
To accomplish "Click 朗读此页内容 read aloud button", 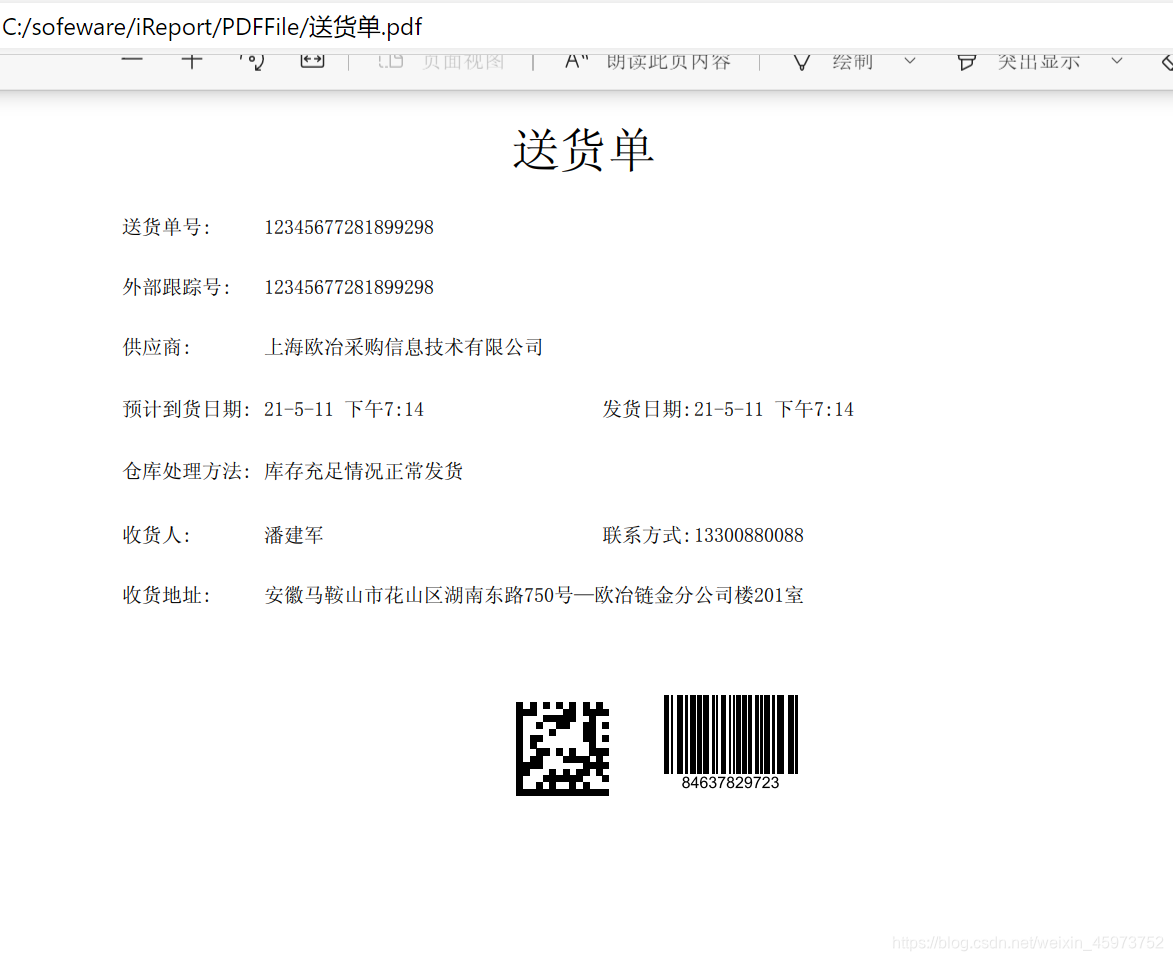I will (x=648, y=61).
